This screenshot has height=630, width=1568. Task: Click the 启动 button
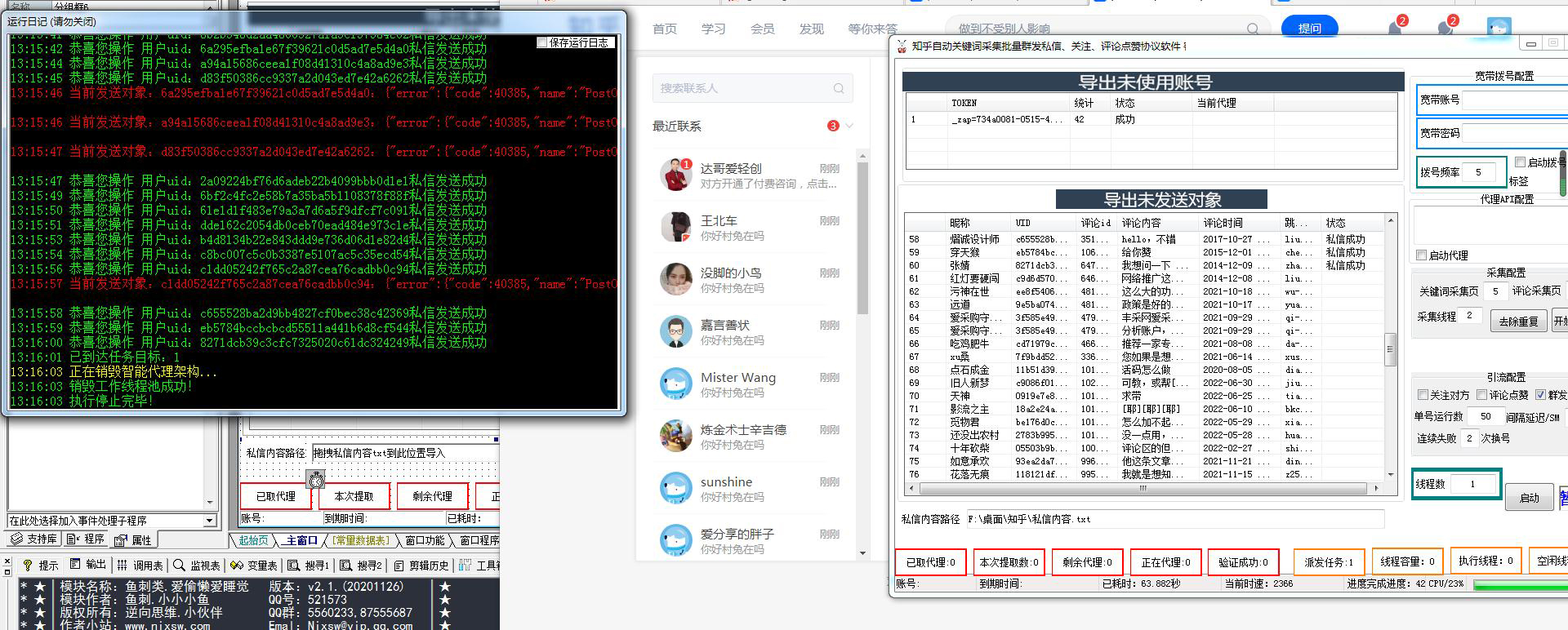(1529, 498)
